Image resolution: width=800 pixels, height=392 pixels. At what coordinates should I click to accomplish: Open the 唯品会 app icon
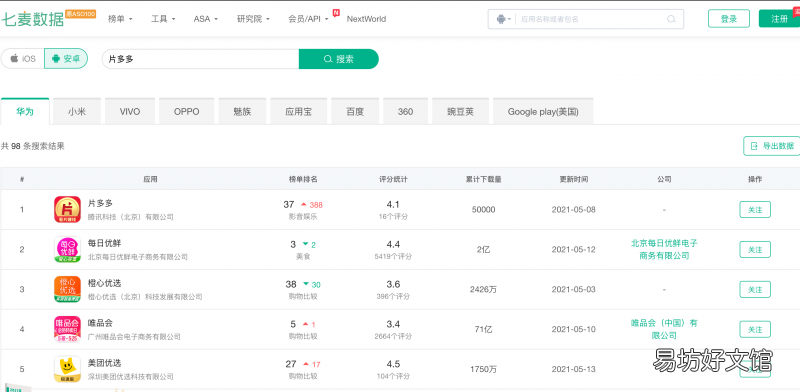pyautogui.click(x=67, y=329)
